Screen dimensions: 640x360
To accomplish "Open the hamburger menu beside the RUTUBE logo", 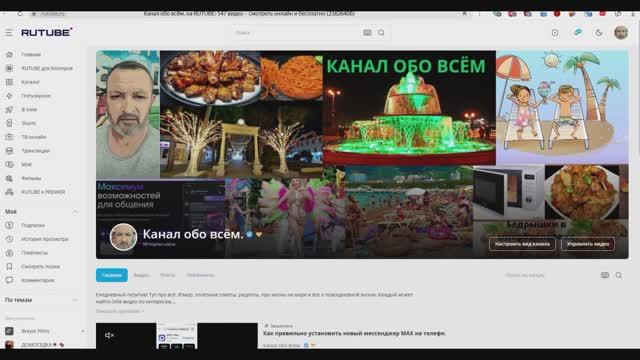I will tap(9, 33).
